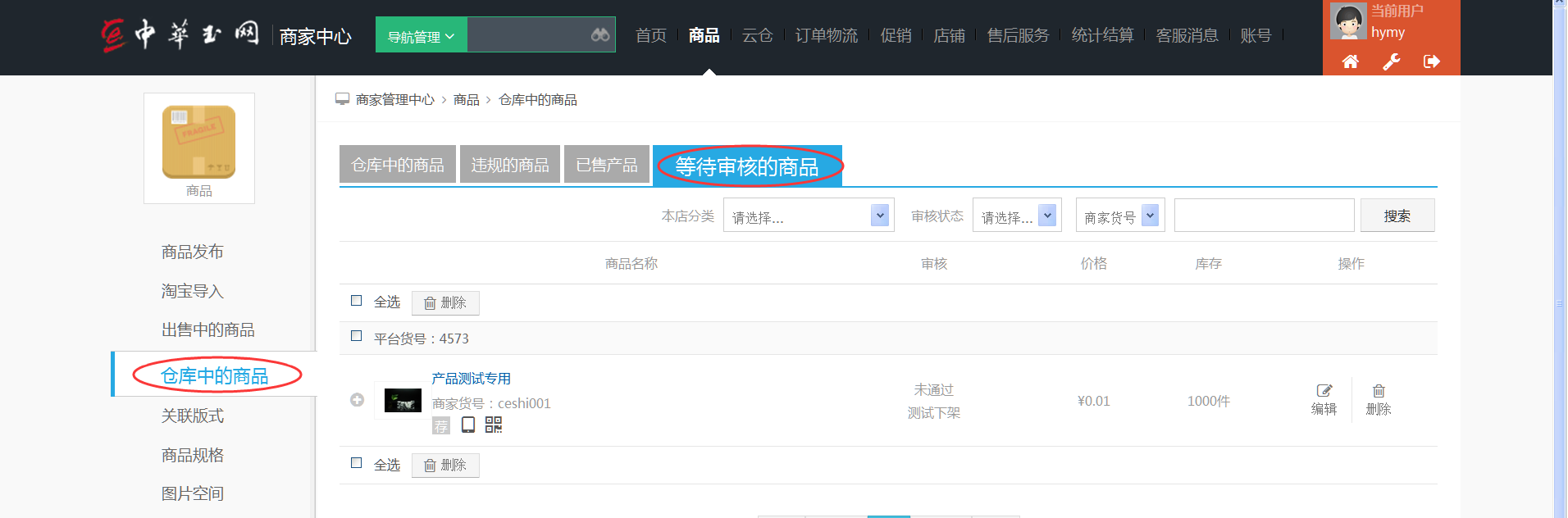The width and height of the screenshot is (1568, 518).
Task: Click the monitor icon in the breadcrumb
Action: pyautogui.click(x=343, y=99)
